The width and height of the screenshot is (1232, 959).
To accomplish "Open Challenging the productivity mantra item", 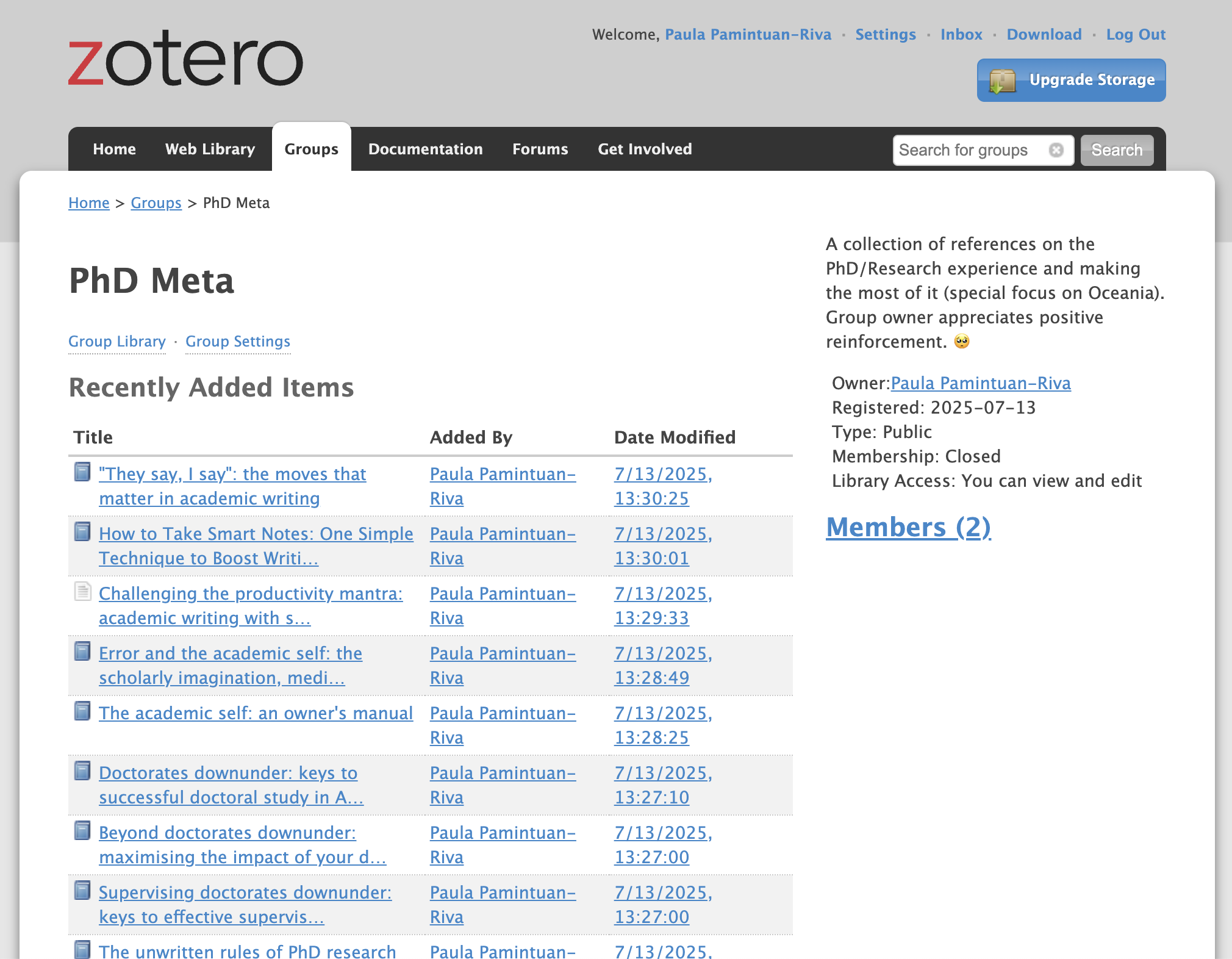I will point(251,606).
